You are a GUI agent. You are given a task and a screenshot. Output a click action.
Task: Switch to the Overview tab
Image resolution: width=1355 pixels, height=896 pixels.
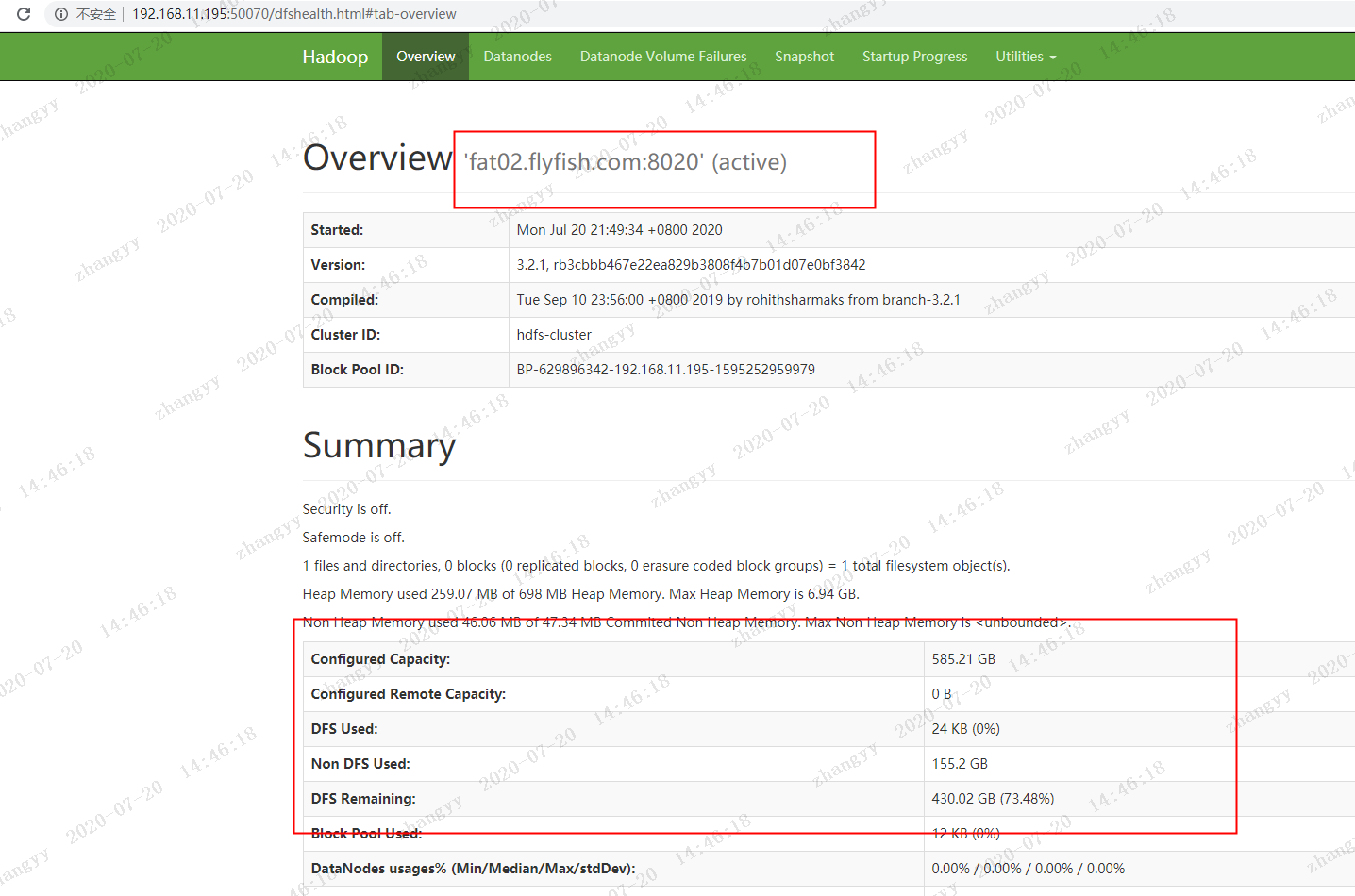coord(426,57)
